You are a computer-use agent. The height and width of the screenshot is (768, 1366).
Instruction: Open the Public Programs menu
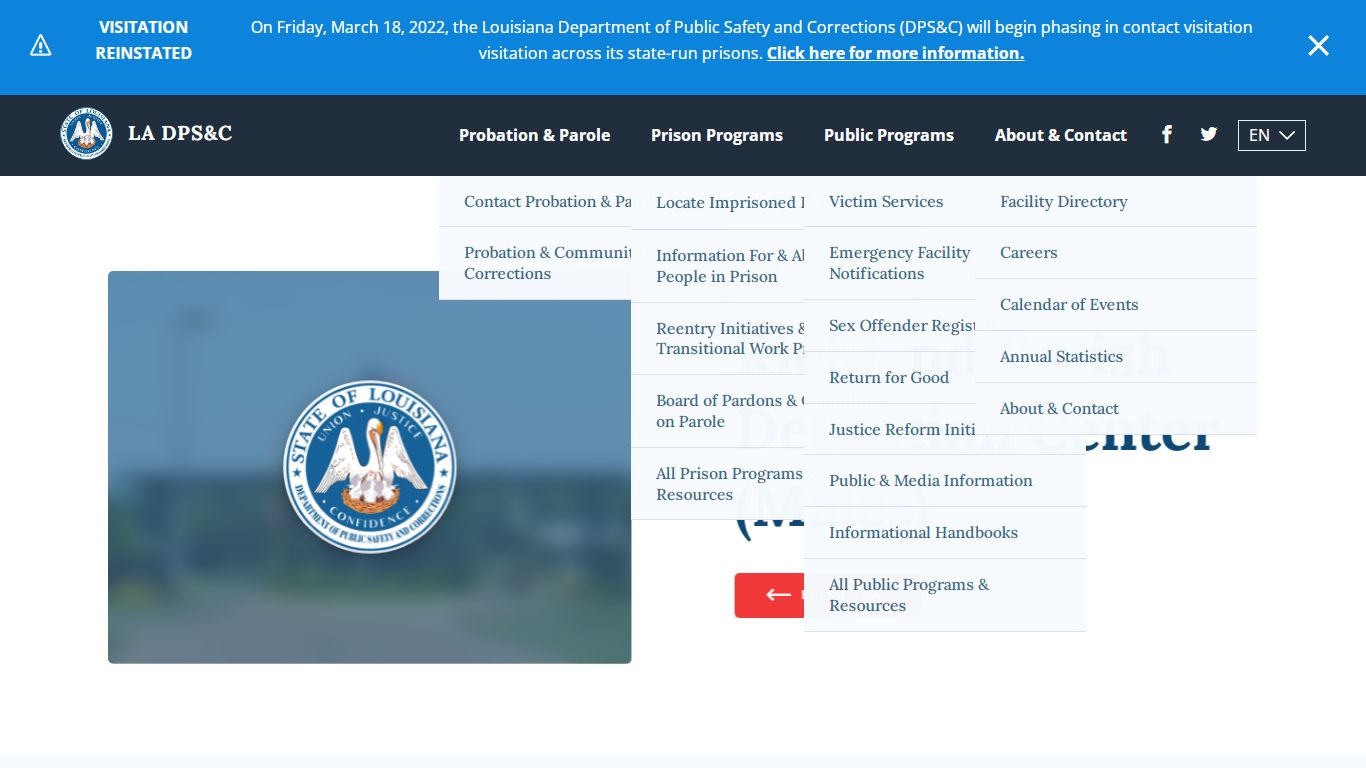889,135
